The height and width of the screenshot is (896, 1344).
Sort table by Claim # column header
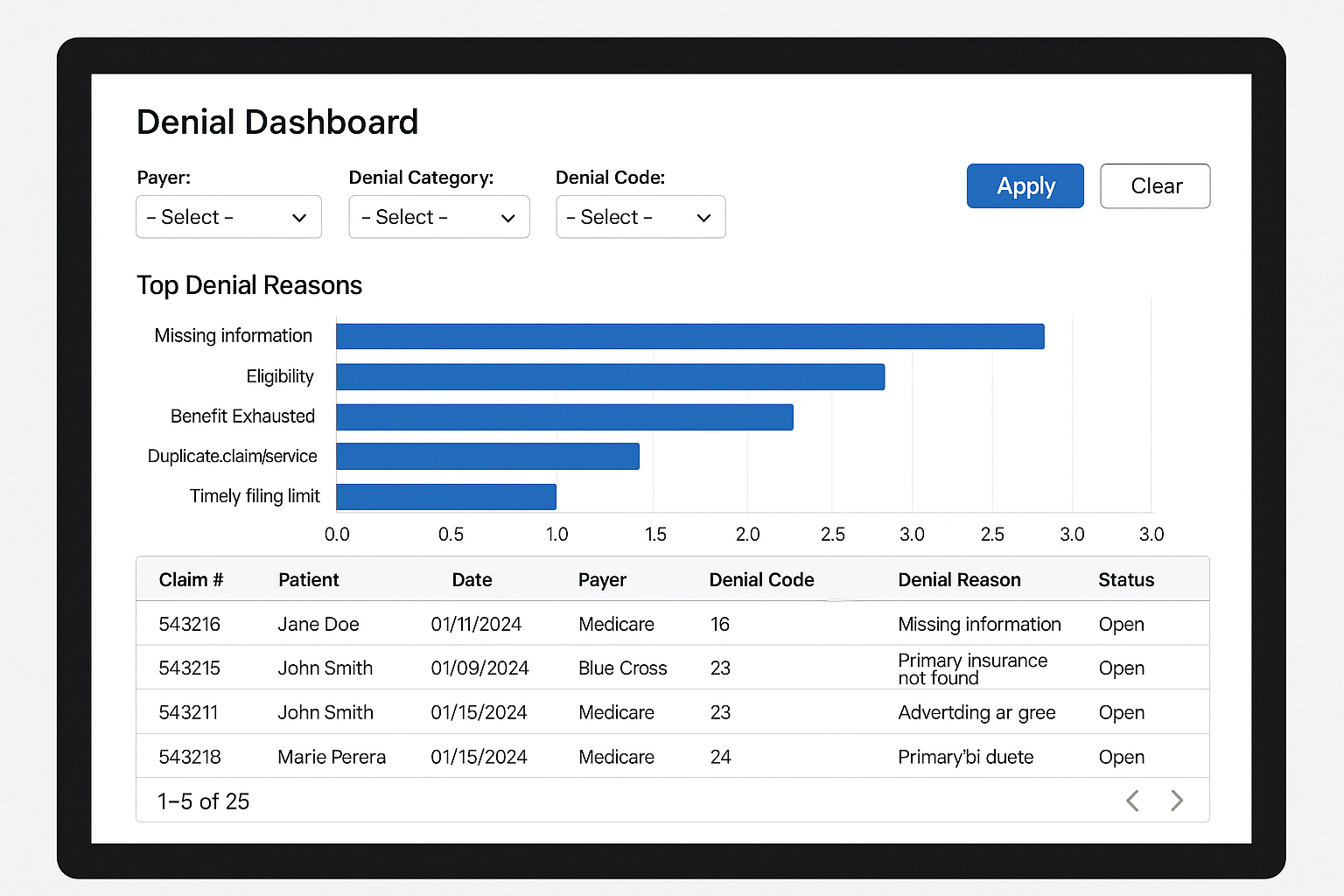(x=191, y=580)
